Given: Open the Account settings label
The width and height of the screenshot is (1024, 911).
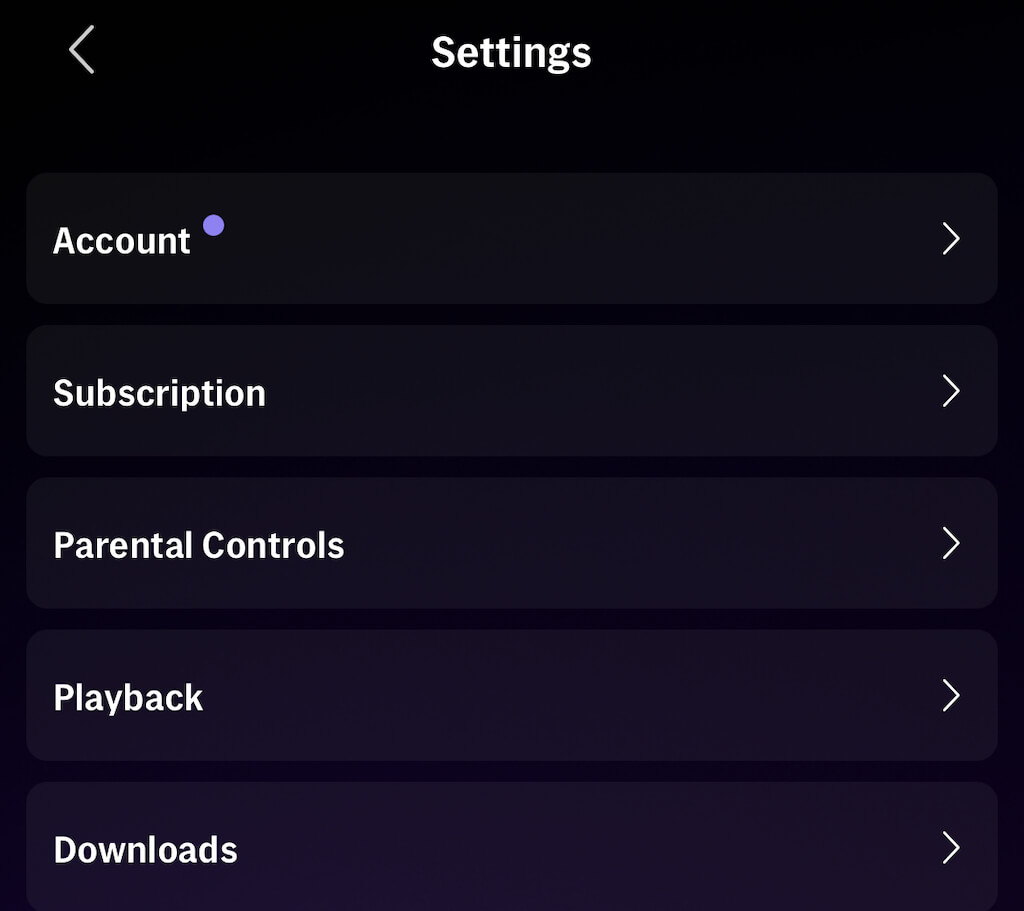Looking at the screenshot, I should click(x=121, y=241).
